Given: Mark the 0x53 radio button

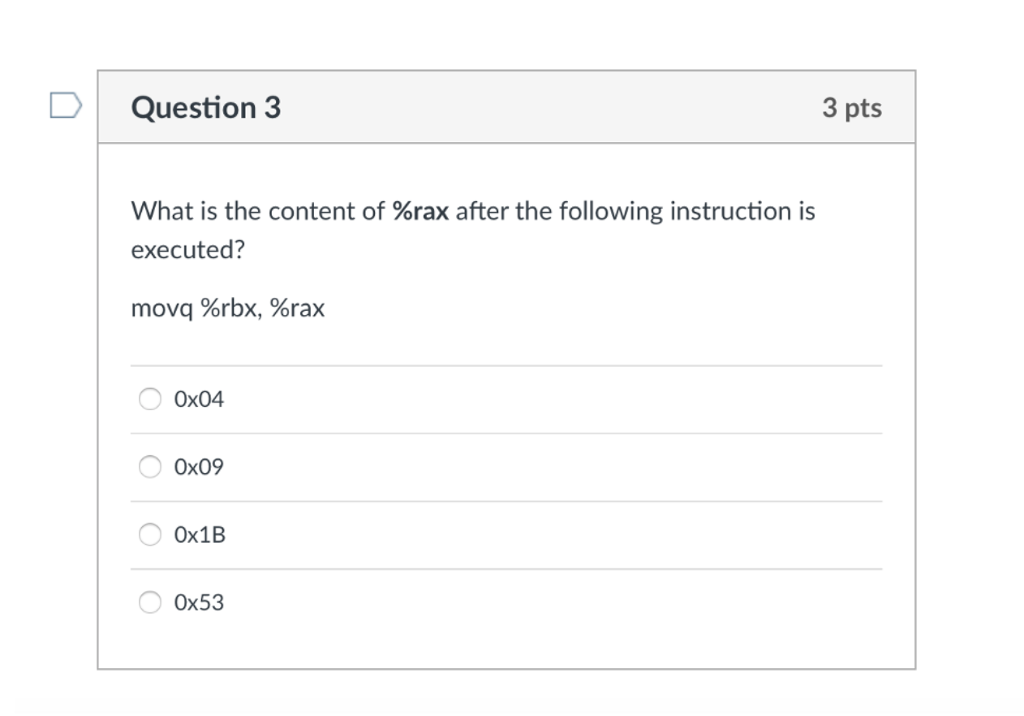Looking at the screenshot, I should tap(150, 603).
